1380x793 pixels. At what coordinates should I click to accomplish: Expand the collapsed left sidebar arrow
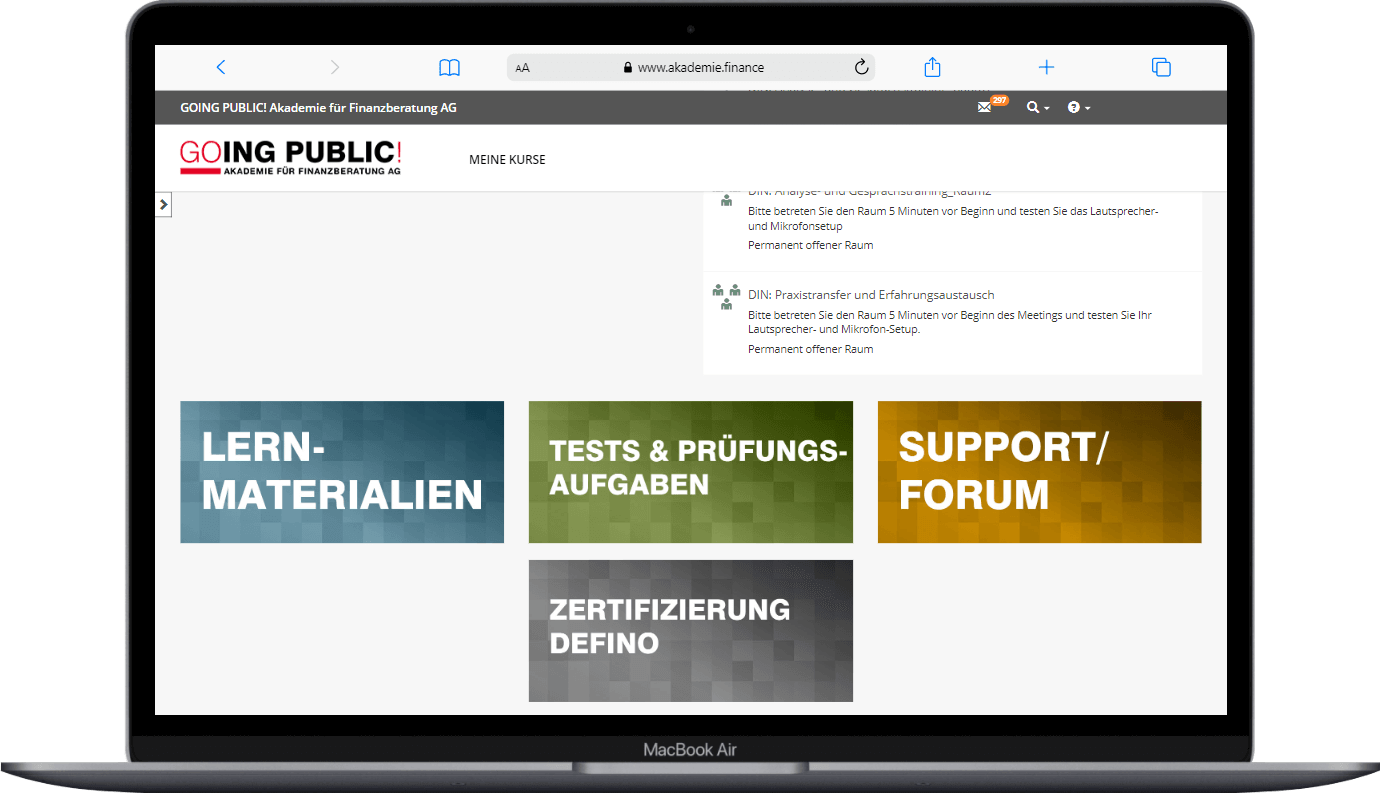164,204
